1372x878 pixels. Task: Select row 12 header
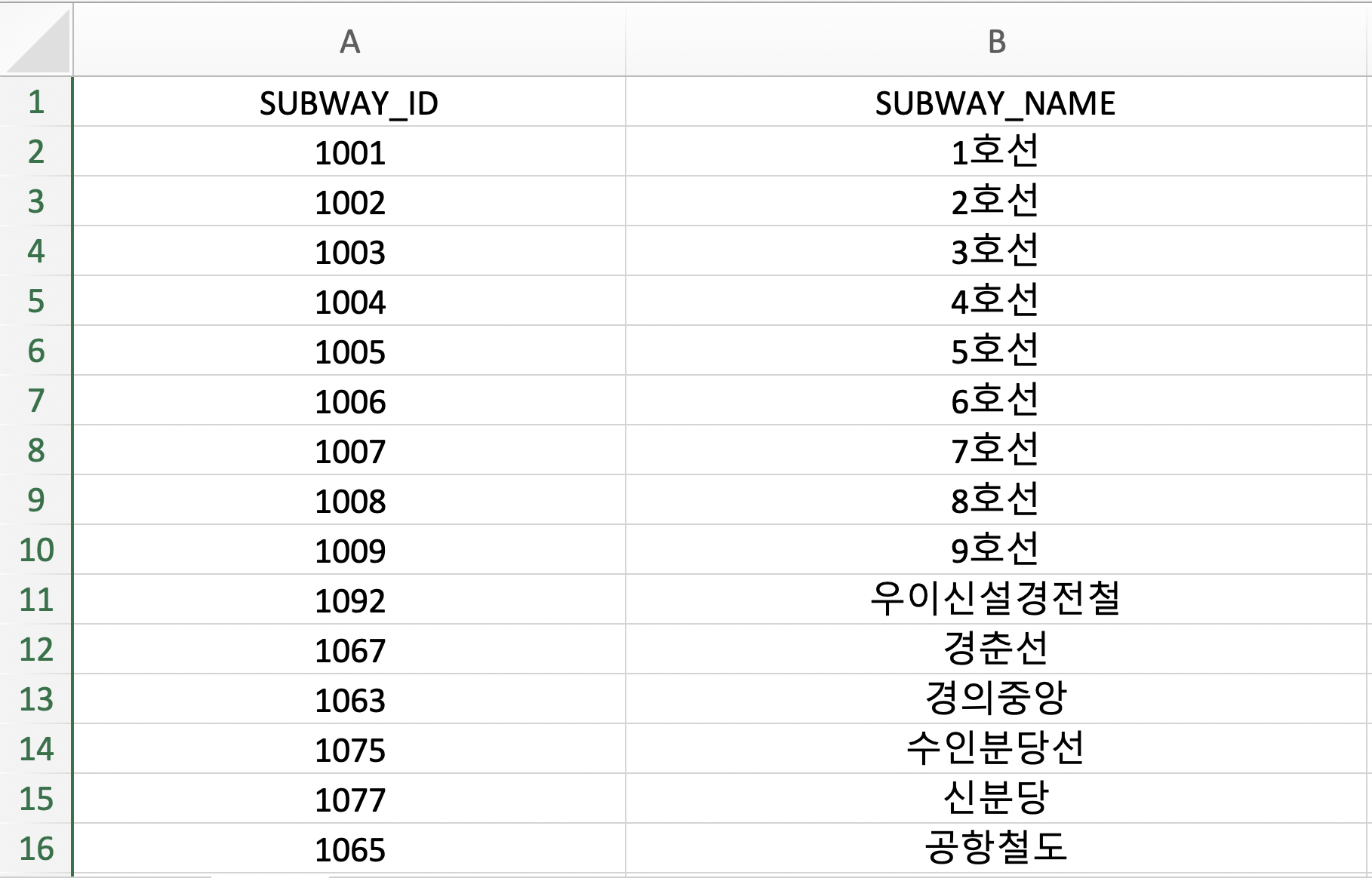[35, 649]
